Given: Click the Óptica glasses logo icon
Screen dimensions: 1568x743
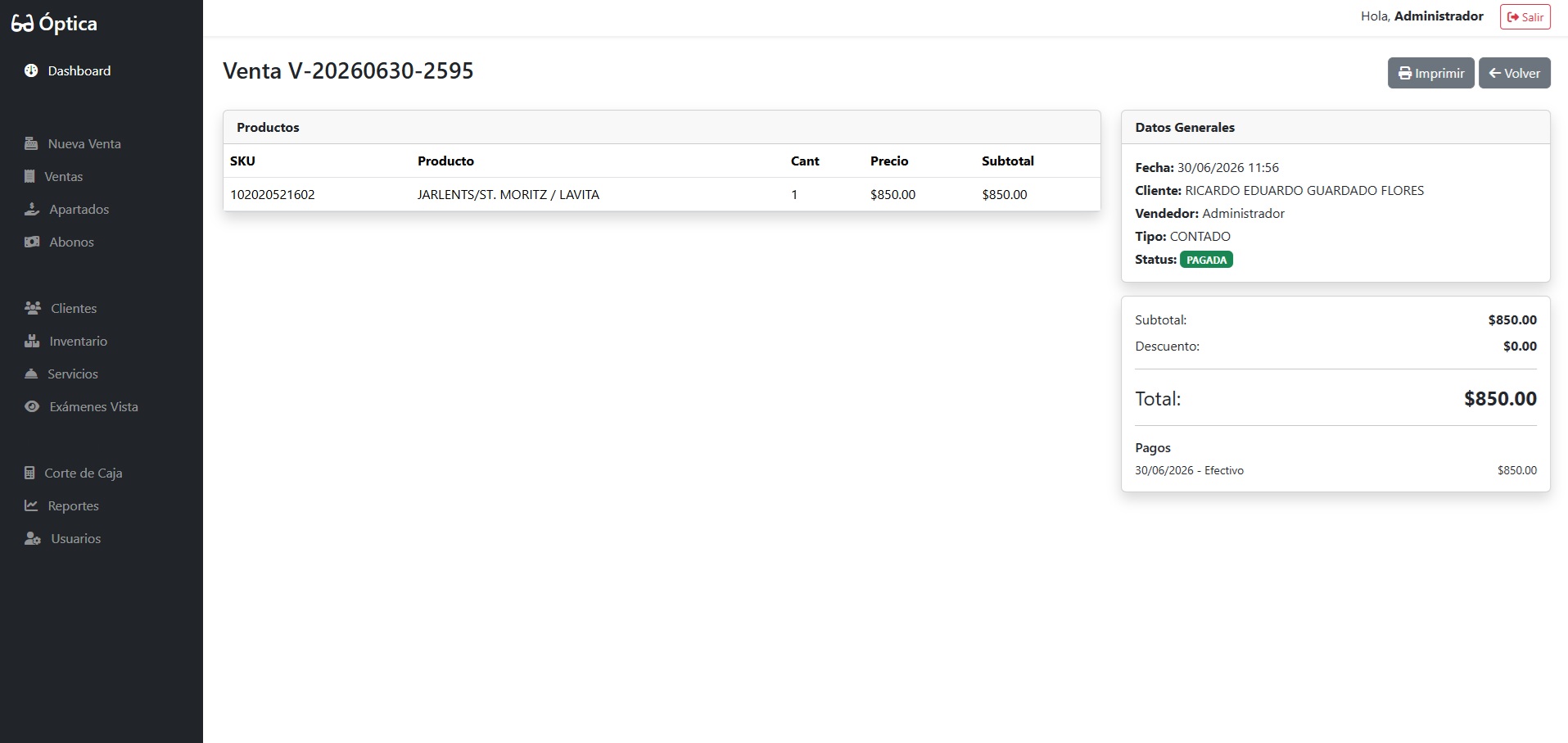Looking at the screenshot, I should tap(22, 23).
